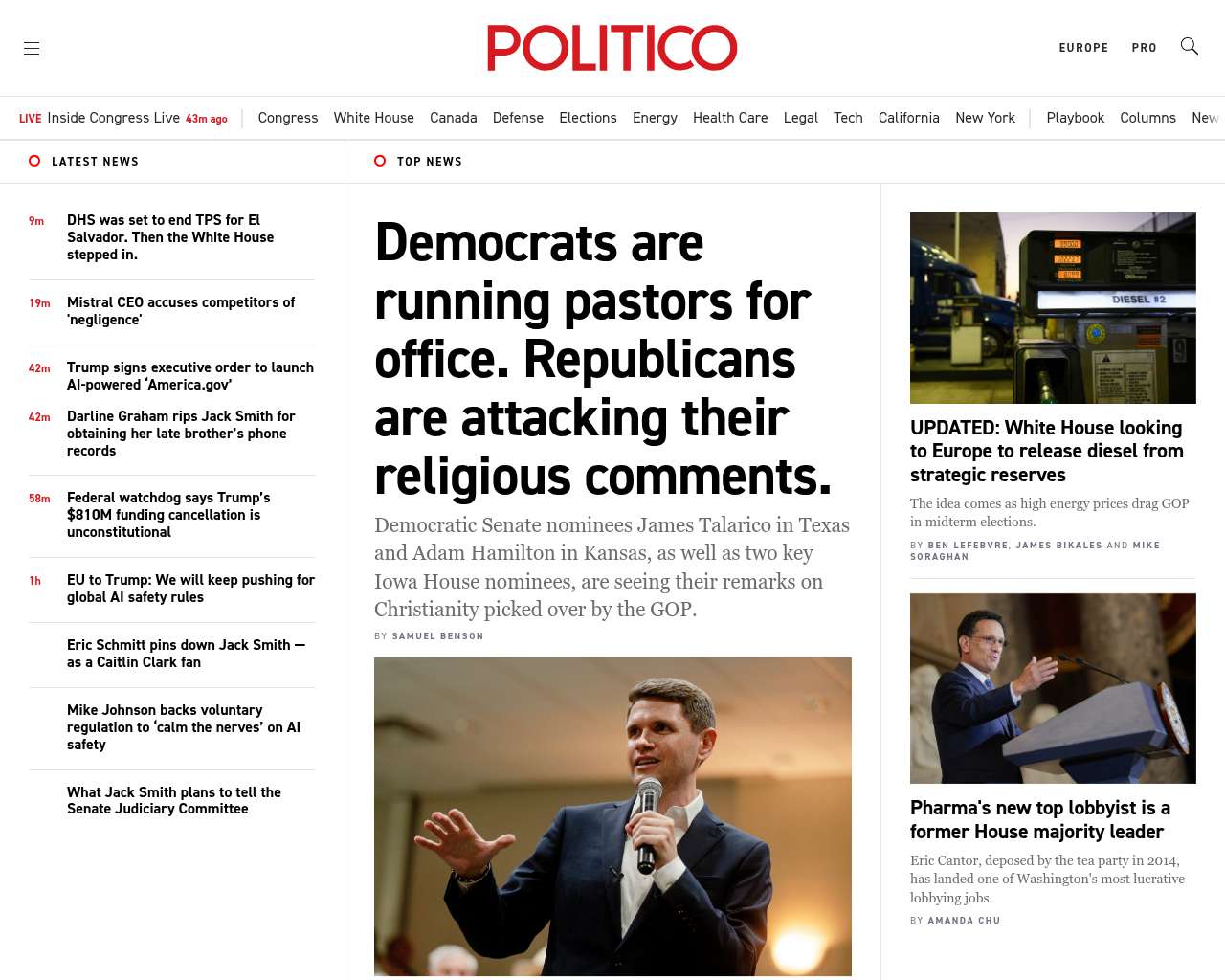Select the White House nav item
The height and width of the screenshot is (980, 1225).
click(373, 118)
